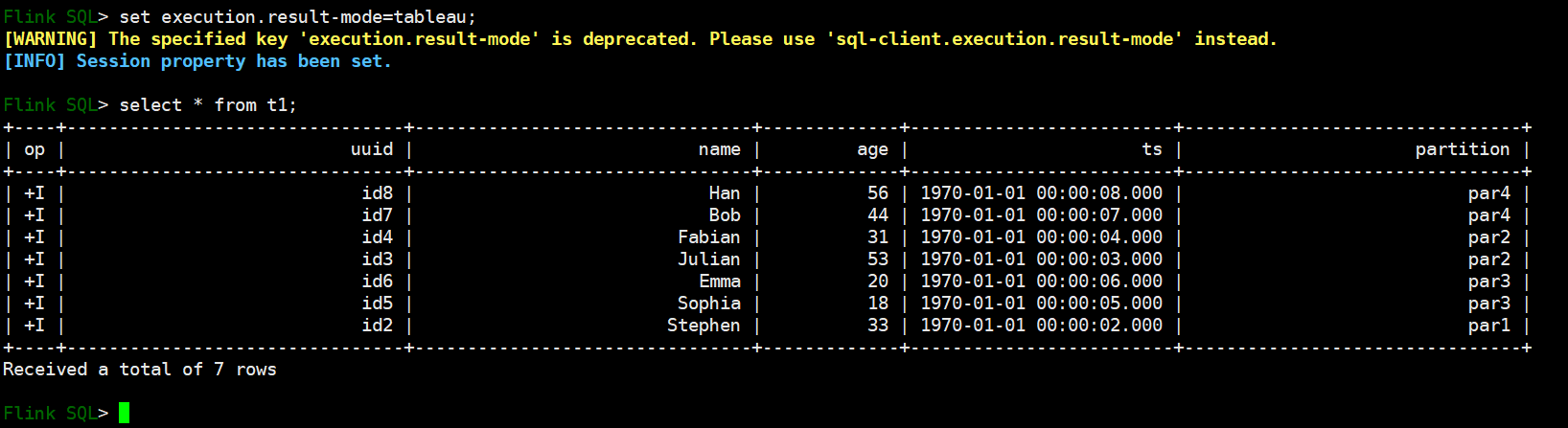Click the 'ts' column header
The width and height of the screenshot is (1568, 428).
tap(1151, 149)
